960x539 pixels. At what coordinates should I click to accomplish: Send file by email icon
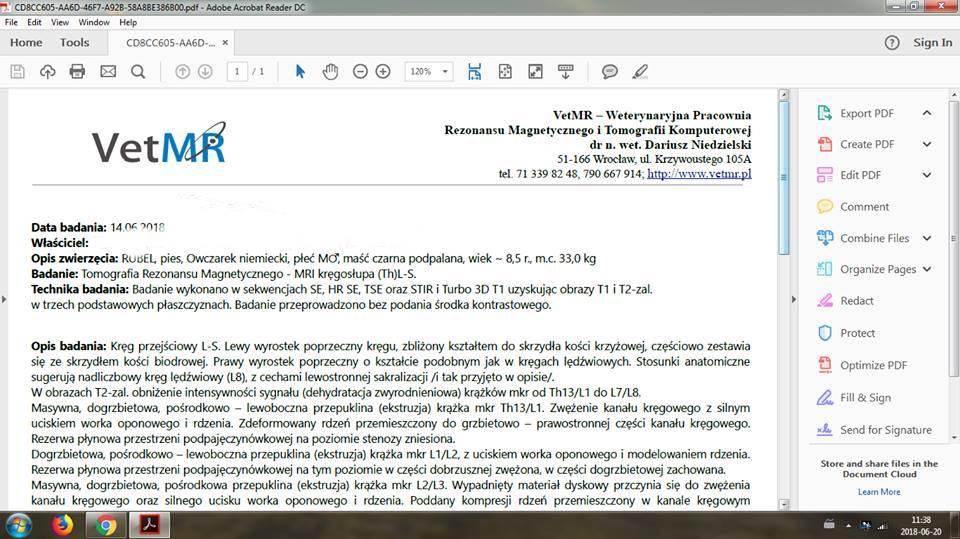(108, 71)
